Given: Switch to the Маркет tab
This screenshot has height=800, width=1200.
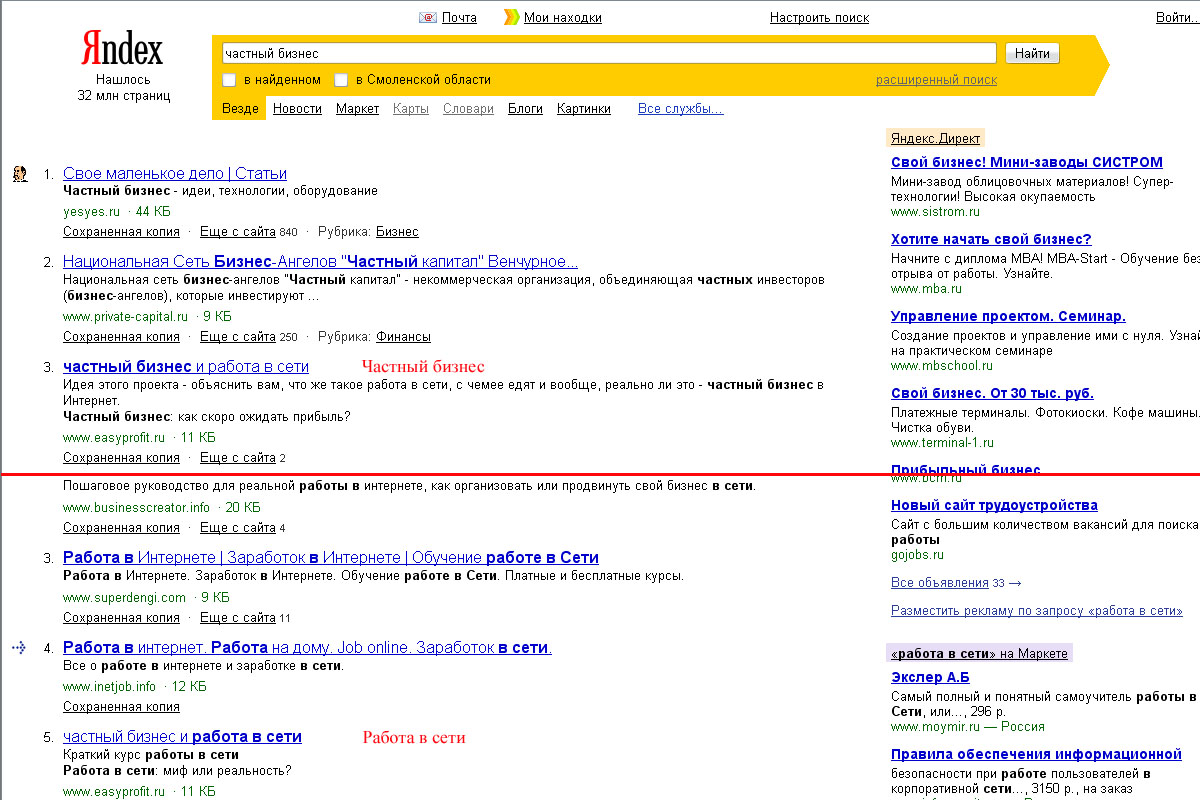Looking at the screenshot, I should [x=357, y=108].
